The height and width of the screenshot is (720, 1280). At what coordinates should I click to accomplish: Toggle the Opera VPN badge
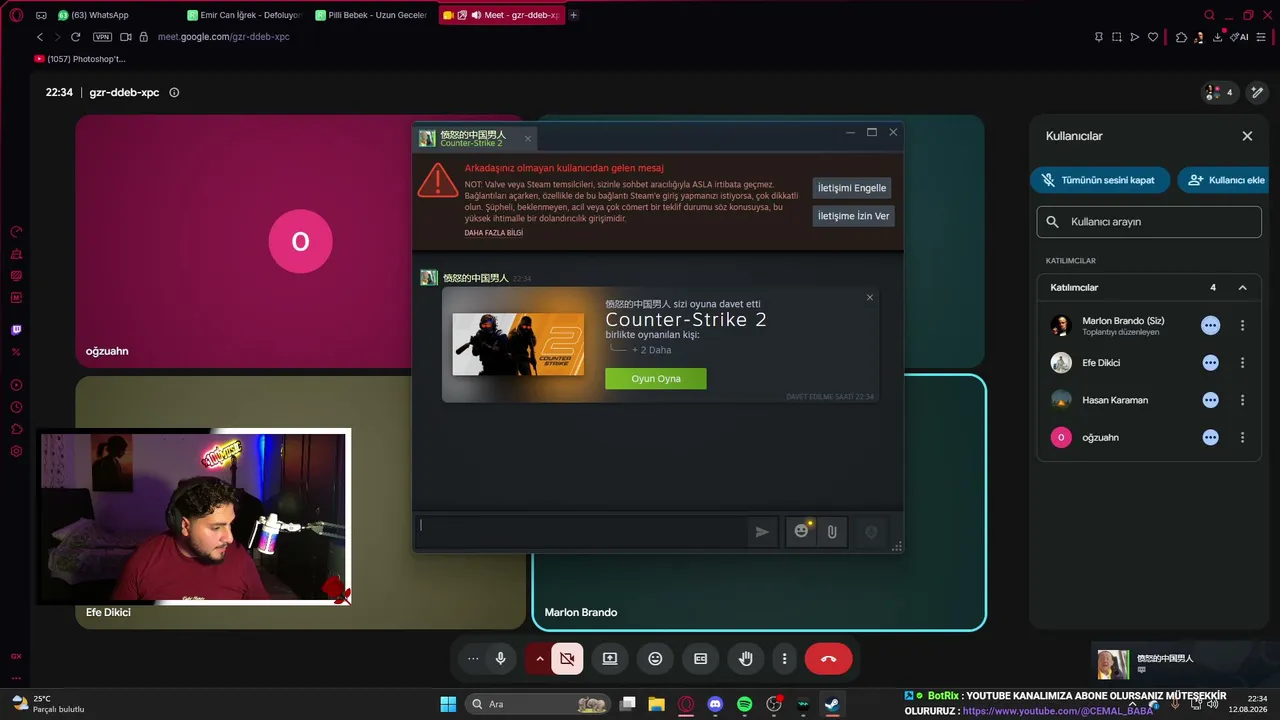coord(102,37)
